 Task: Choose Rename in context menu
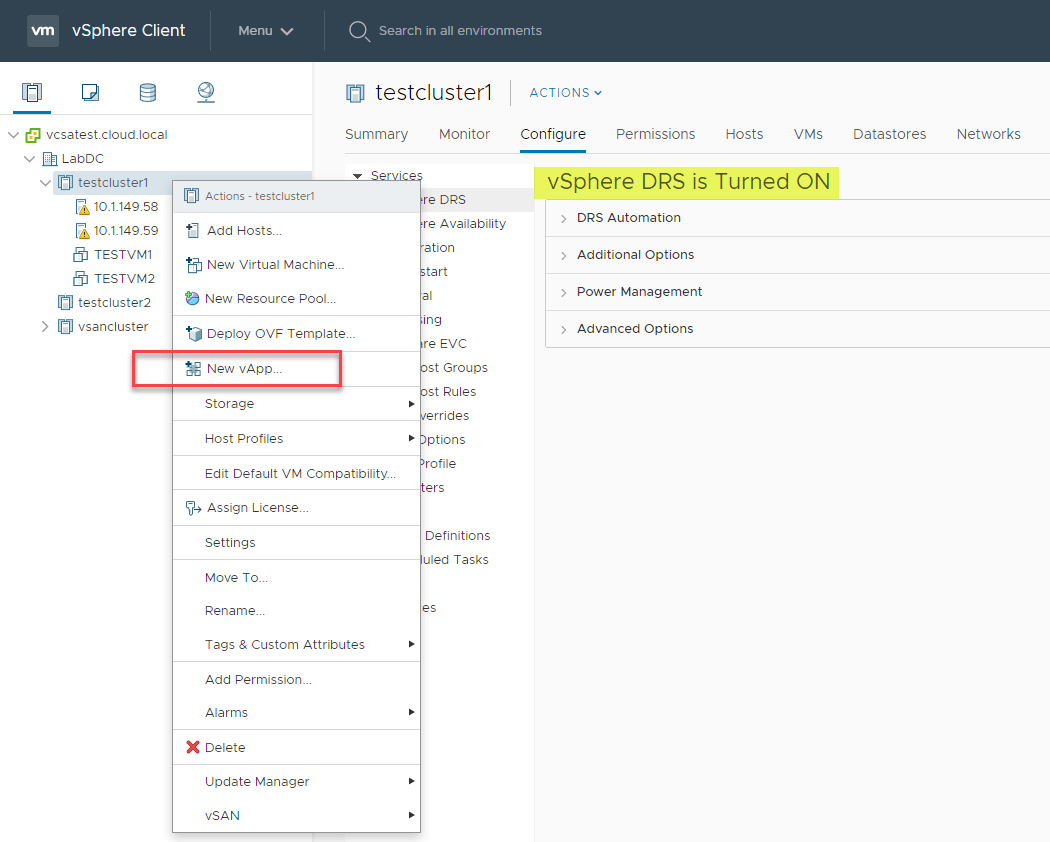coord(297,611)
